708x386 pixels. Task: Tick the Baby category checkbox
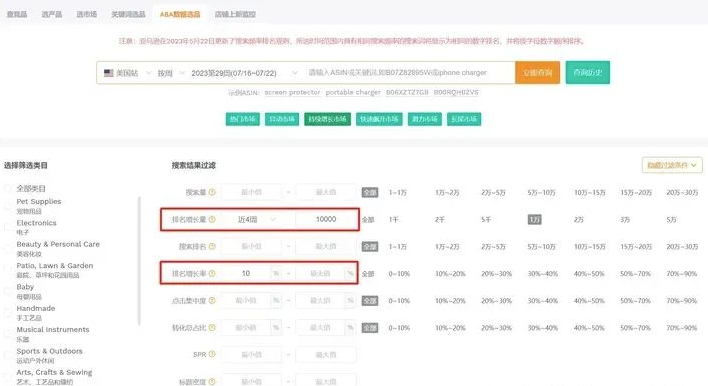tap(8, 291)
